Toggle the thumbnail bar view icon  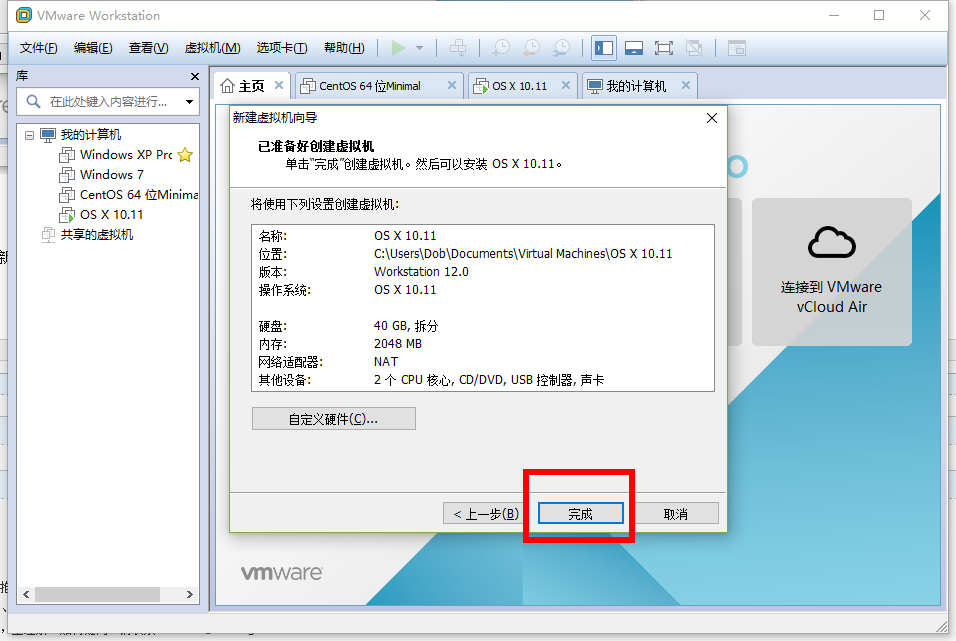point(634,48)
